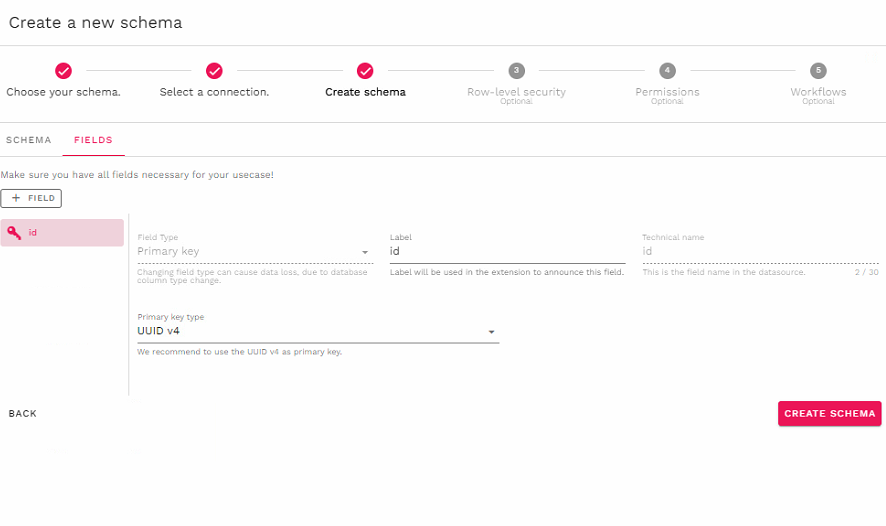
Task: Click step 4 circle for Permissions
Action: click(667, 71)
